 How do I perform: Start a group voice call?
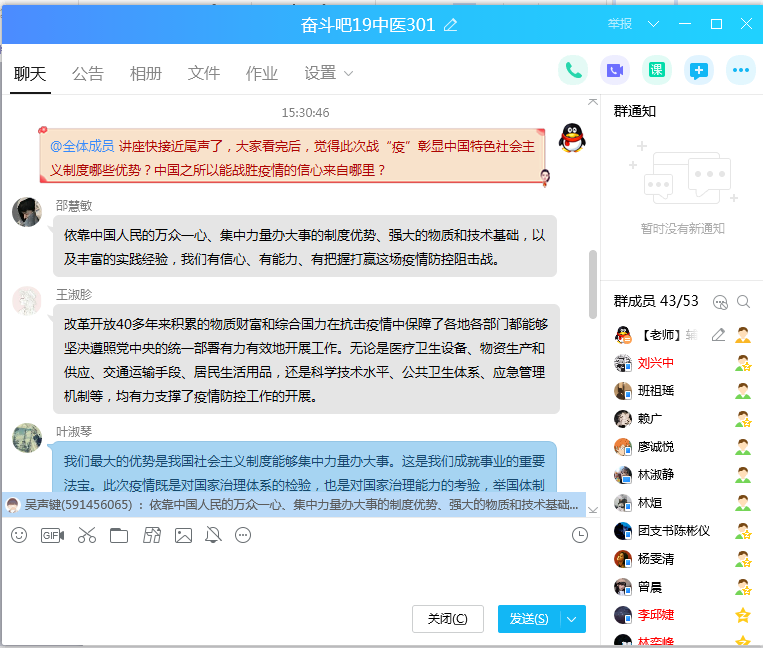coord(573,70)
